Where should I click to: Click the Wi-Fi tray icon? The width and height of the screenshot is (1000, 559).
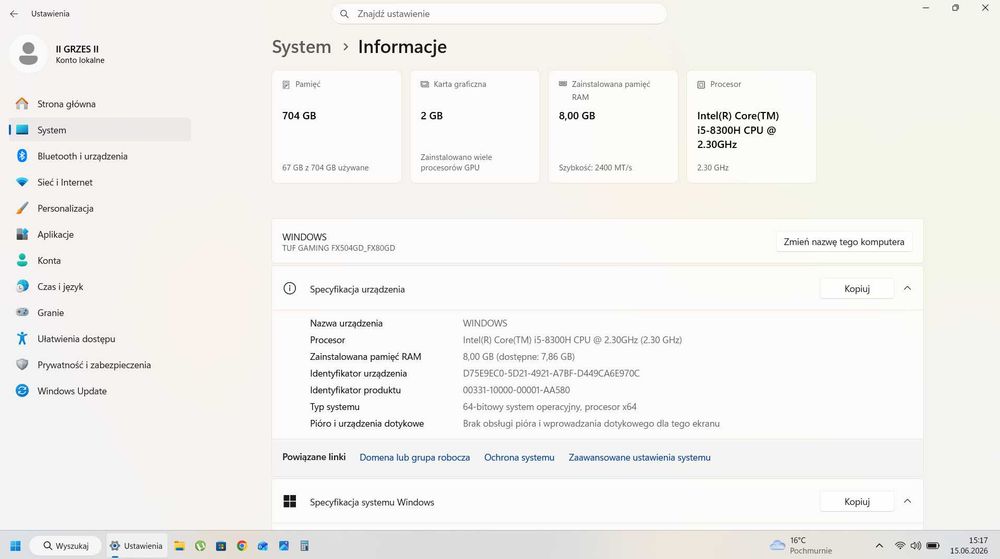click(900, 546)
